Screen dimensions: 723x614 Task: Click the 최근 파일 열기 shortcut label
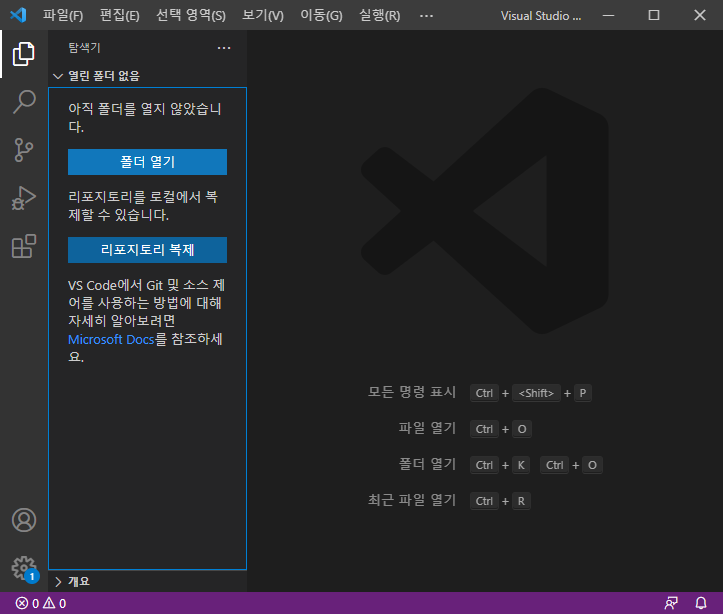412,500
